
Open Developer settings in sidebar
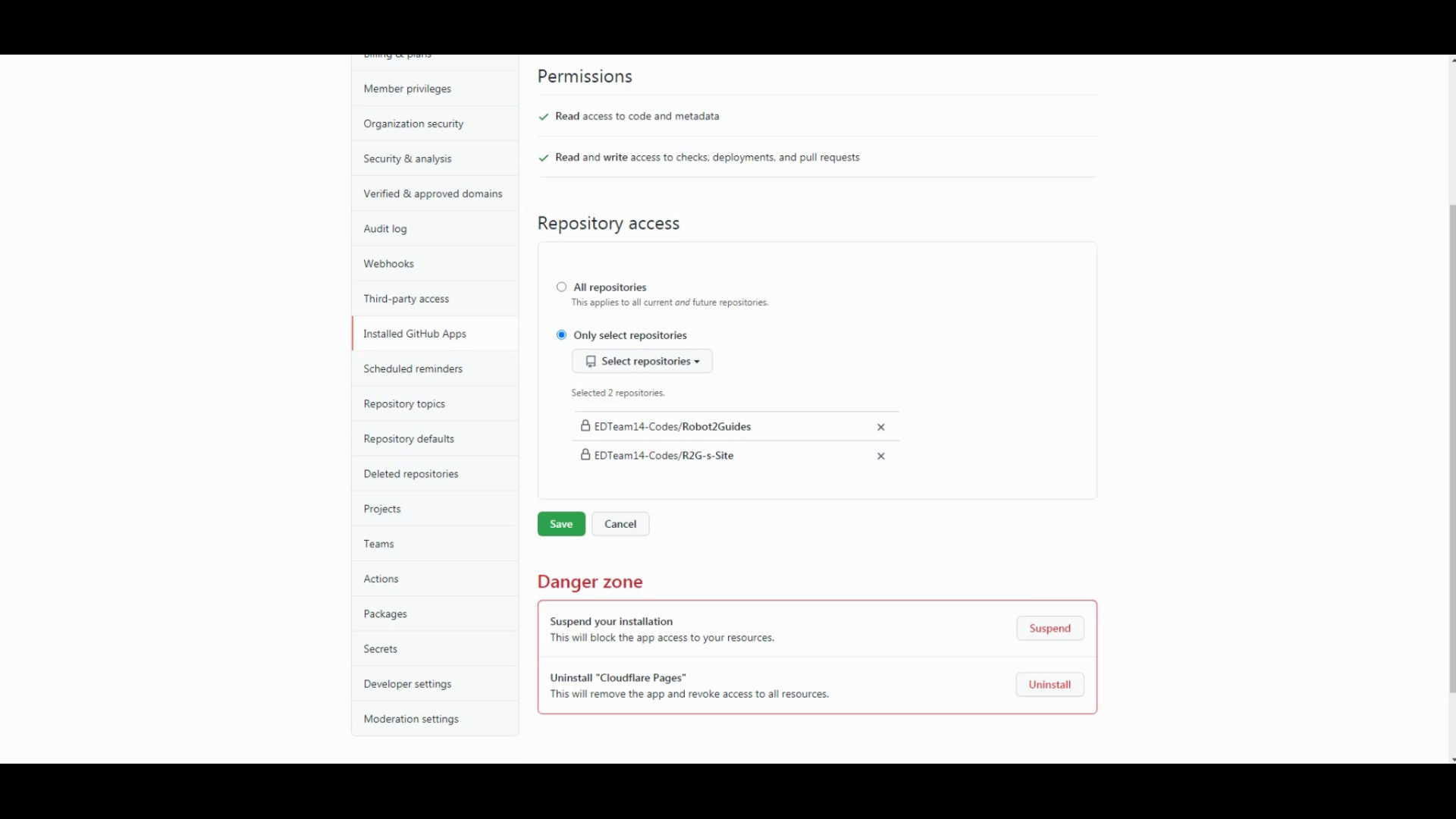pyautogui.click(x=407, y=684)
